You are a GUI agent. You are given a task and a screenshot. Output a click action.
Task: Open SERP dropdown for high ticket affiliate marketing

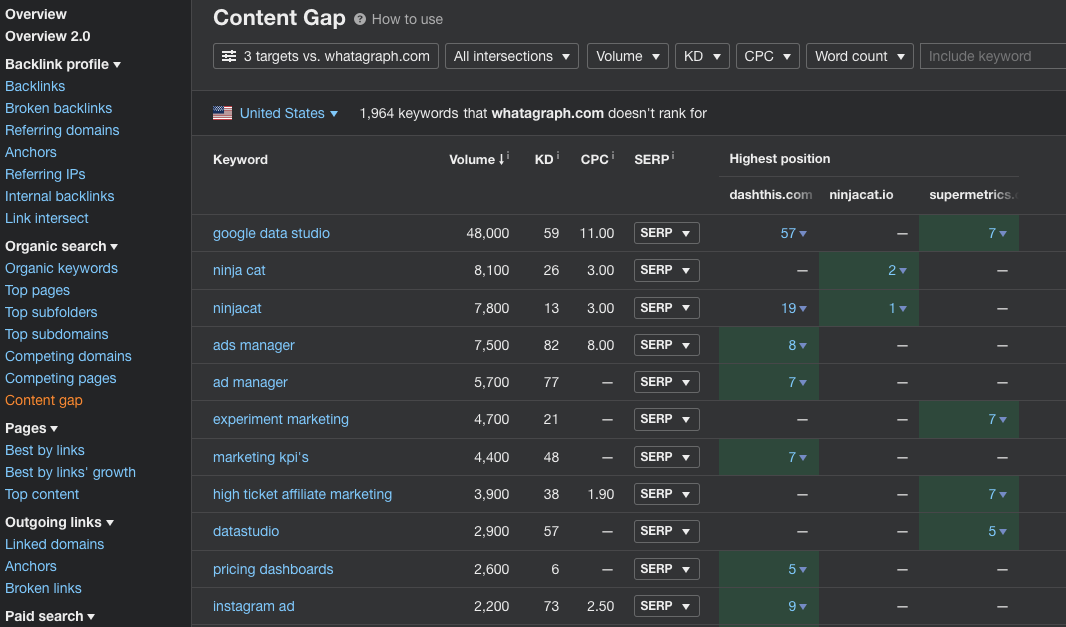[x=666, y=494]
